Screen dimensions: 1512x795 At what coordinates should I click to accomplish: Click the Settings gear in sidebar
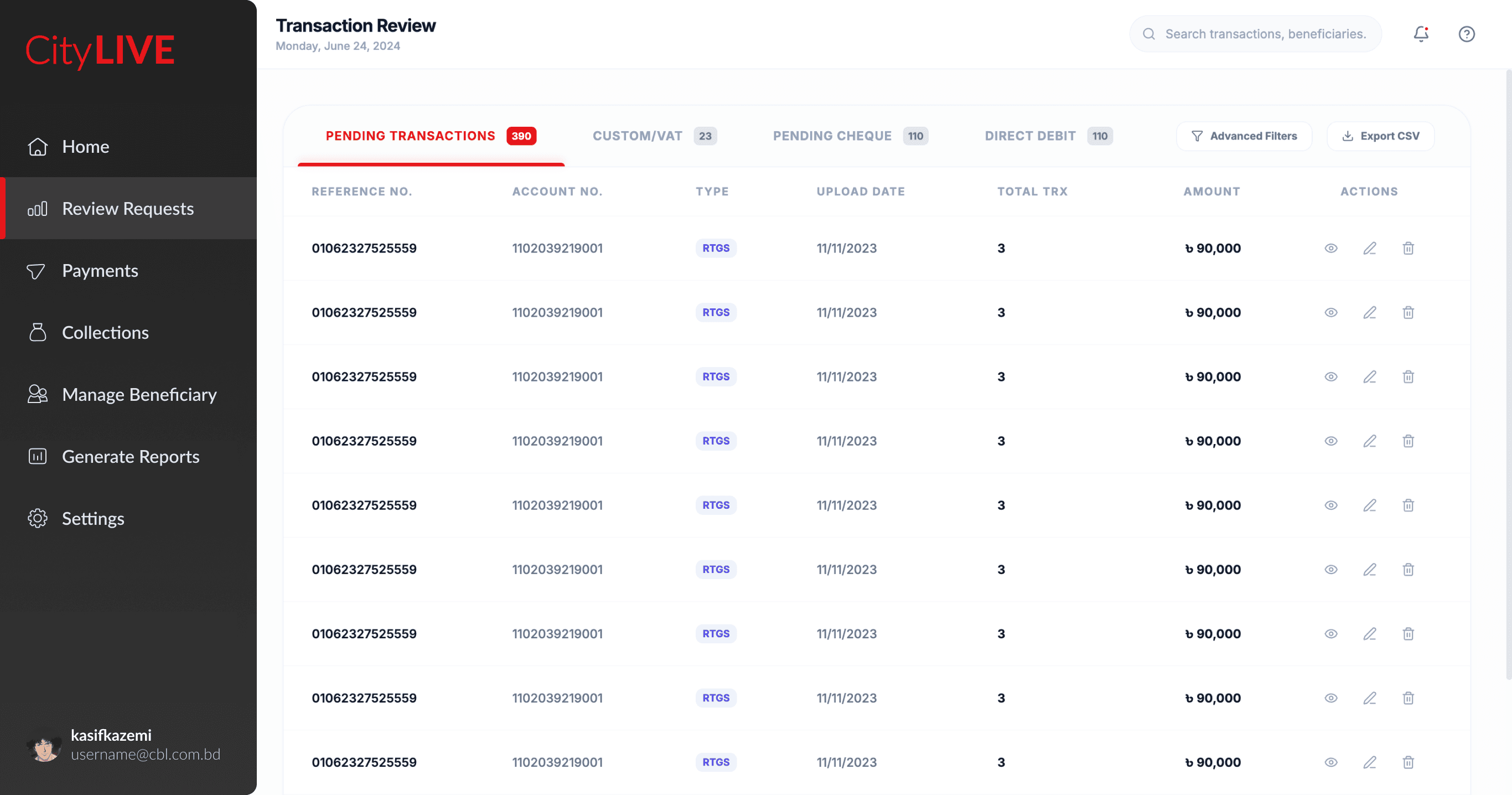38,518
